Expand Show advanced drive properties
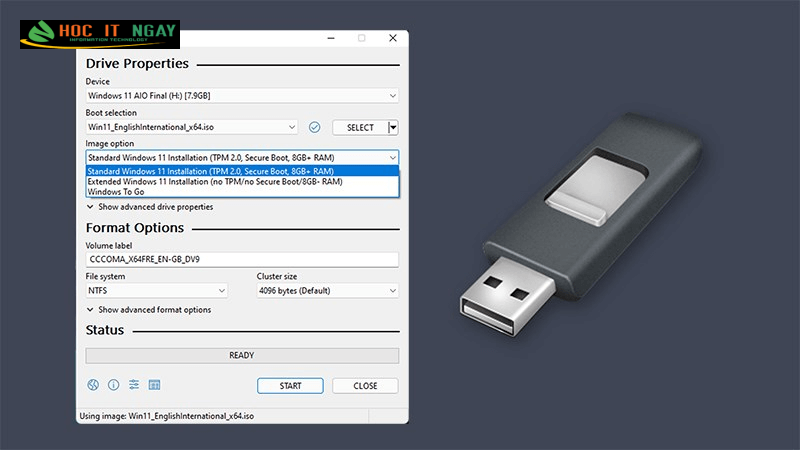This screenshot has height=450, width=800. click(150, 207)
